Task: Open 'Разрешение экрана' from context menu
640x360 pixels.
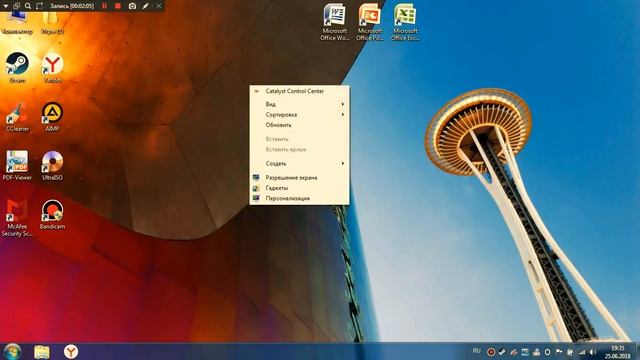Action: point(299,178)
